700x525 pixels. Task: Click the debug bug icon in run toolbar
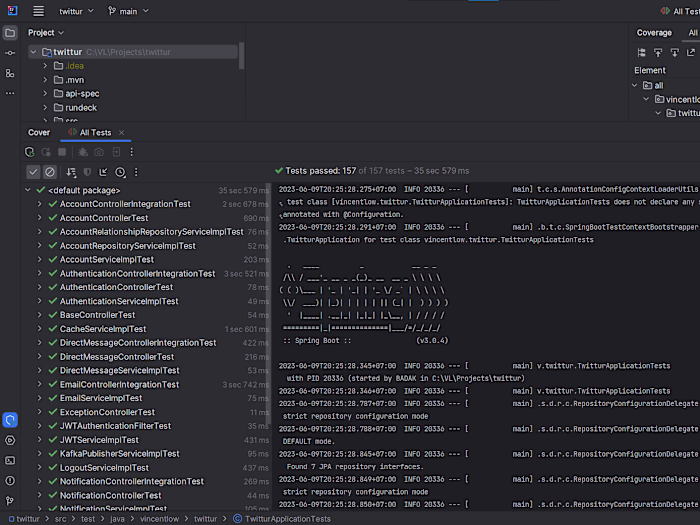pyautogui.click(x=83, y=152)
